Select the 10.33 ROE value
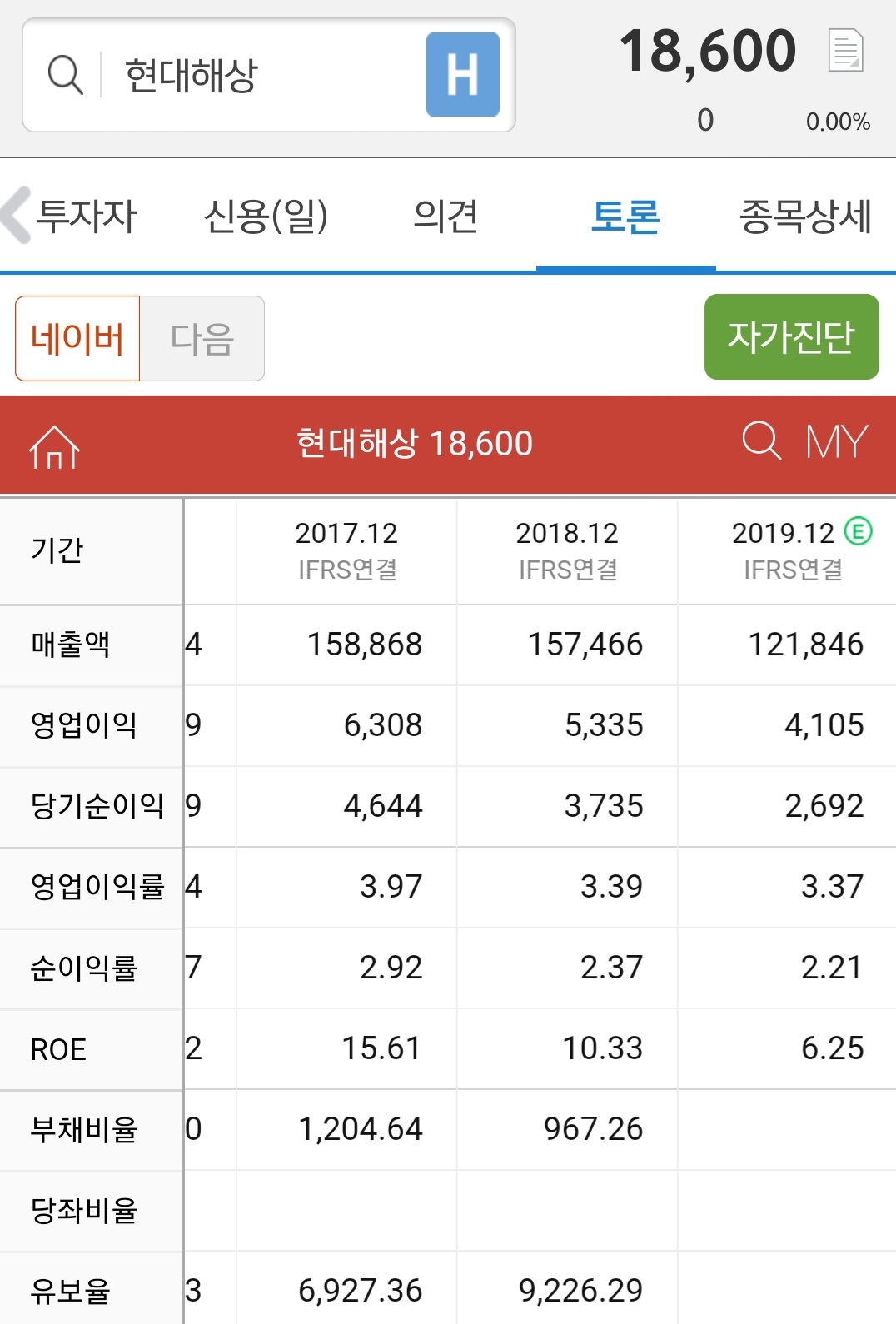This screenshot has height=1324, width=896. click(603, 1048)
